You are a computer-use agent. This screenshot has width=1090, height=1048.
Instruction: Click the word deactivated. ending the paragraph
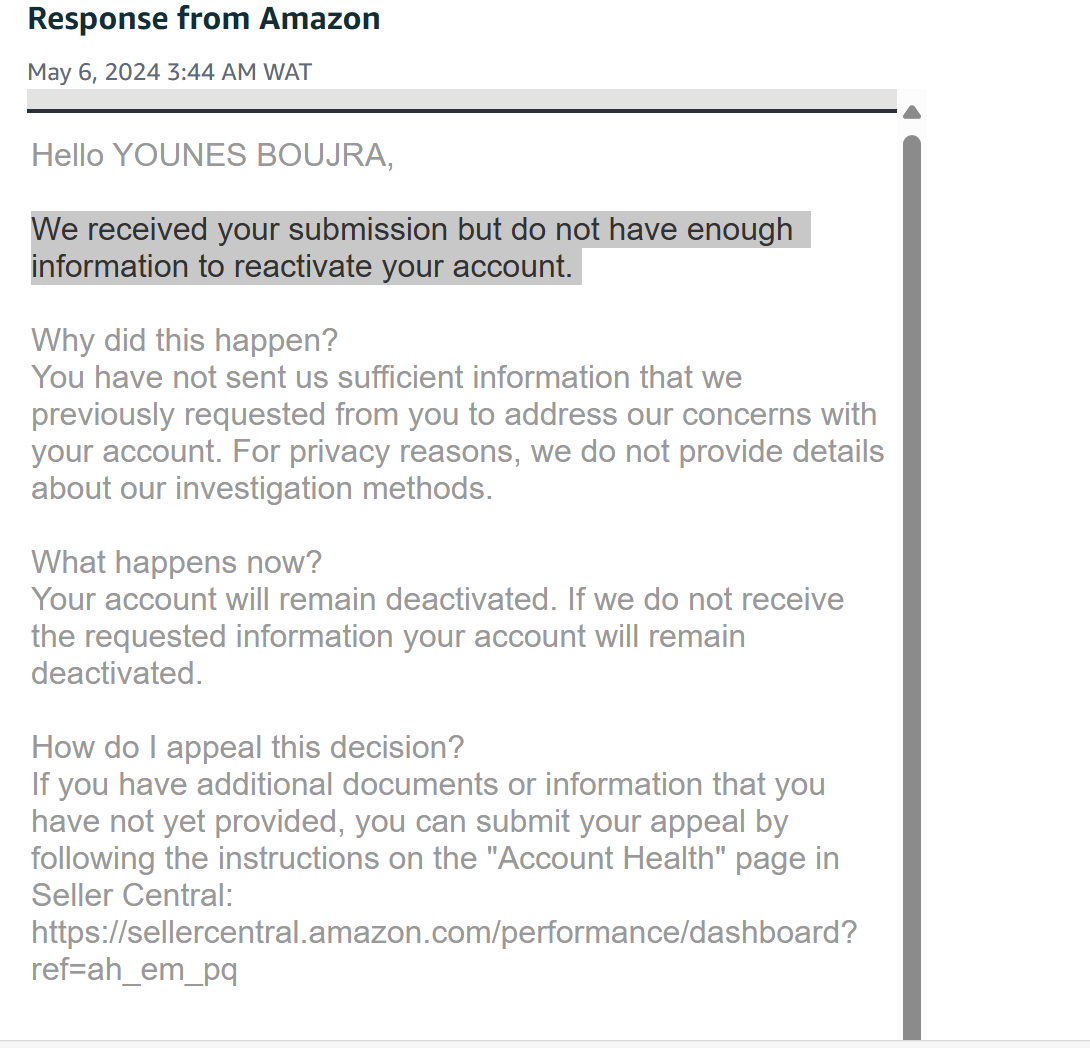117,673
